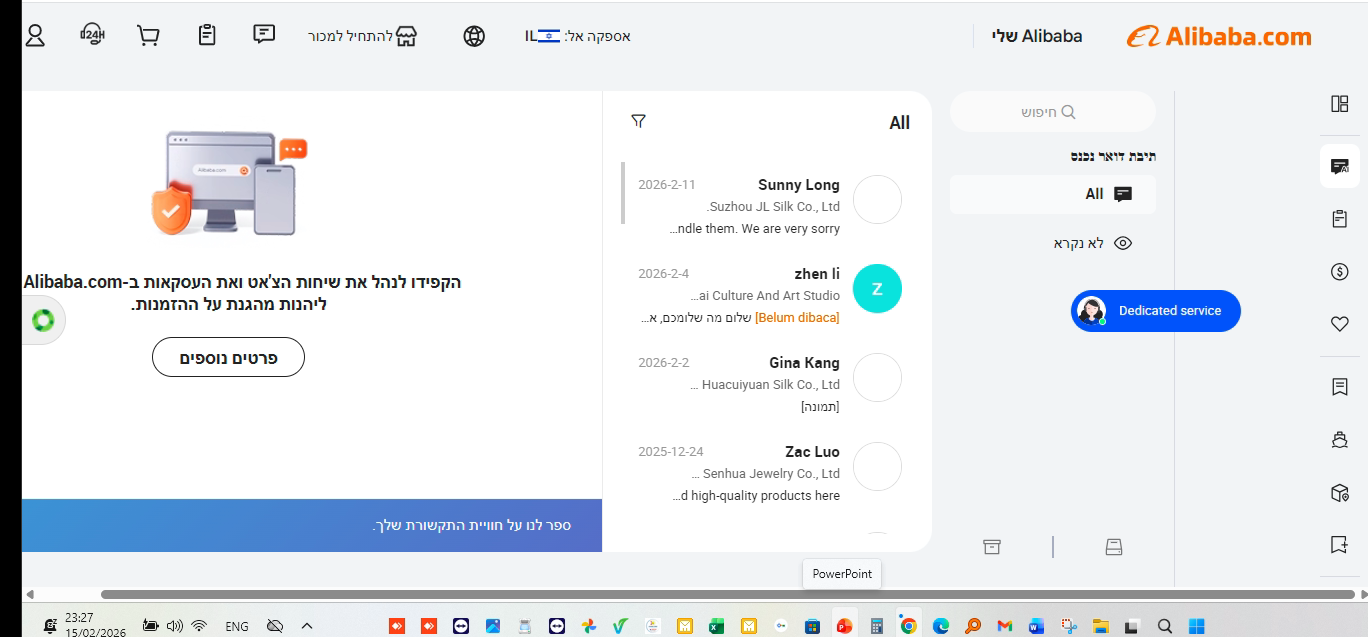
Task: Click the 'חיפוש' search field
Action: point(1052,112)
